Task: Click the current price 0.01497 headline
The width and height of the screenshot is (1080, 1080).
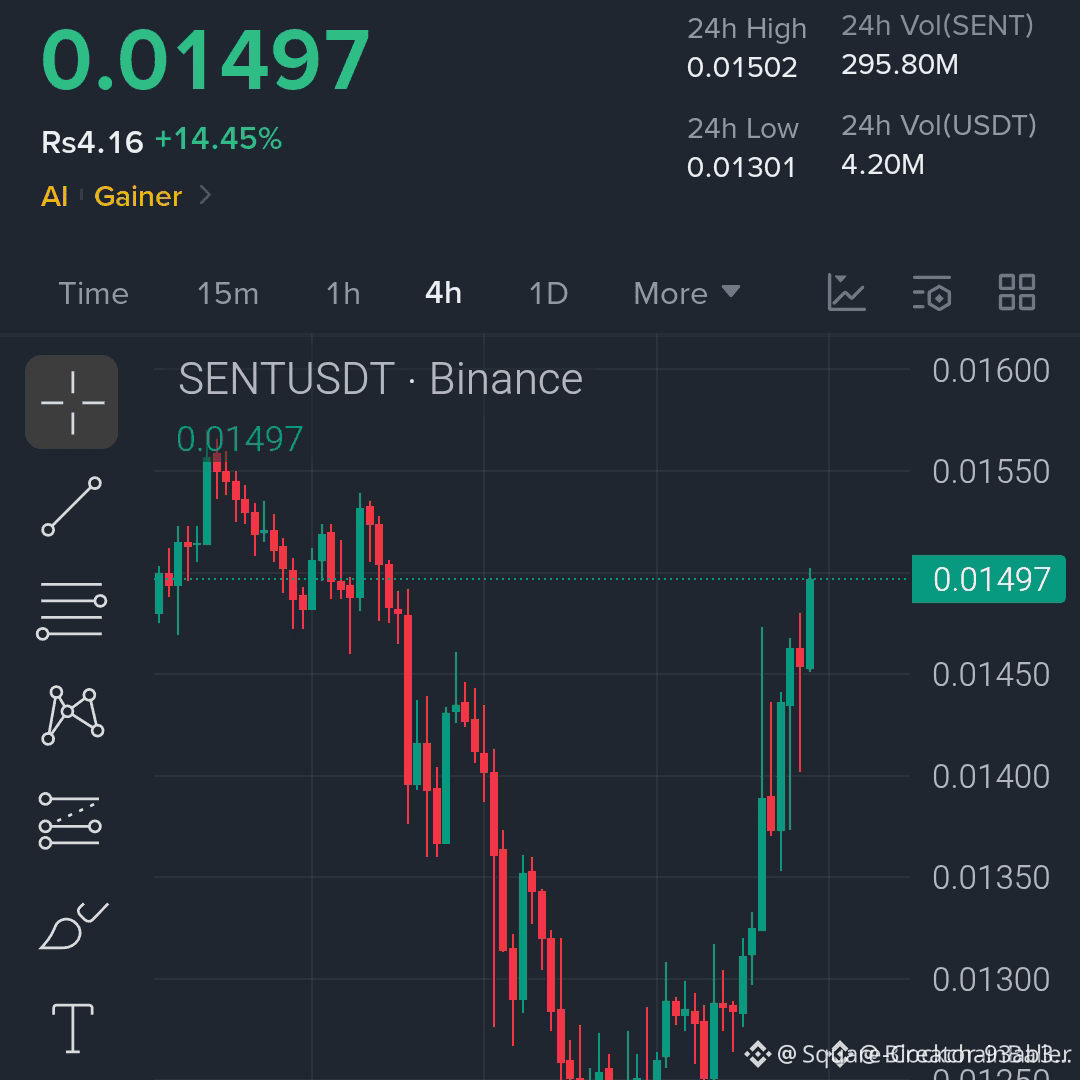Action: pyautogui.click(x=205, y=60)
